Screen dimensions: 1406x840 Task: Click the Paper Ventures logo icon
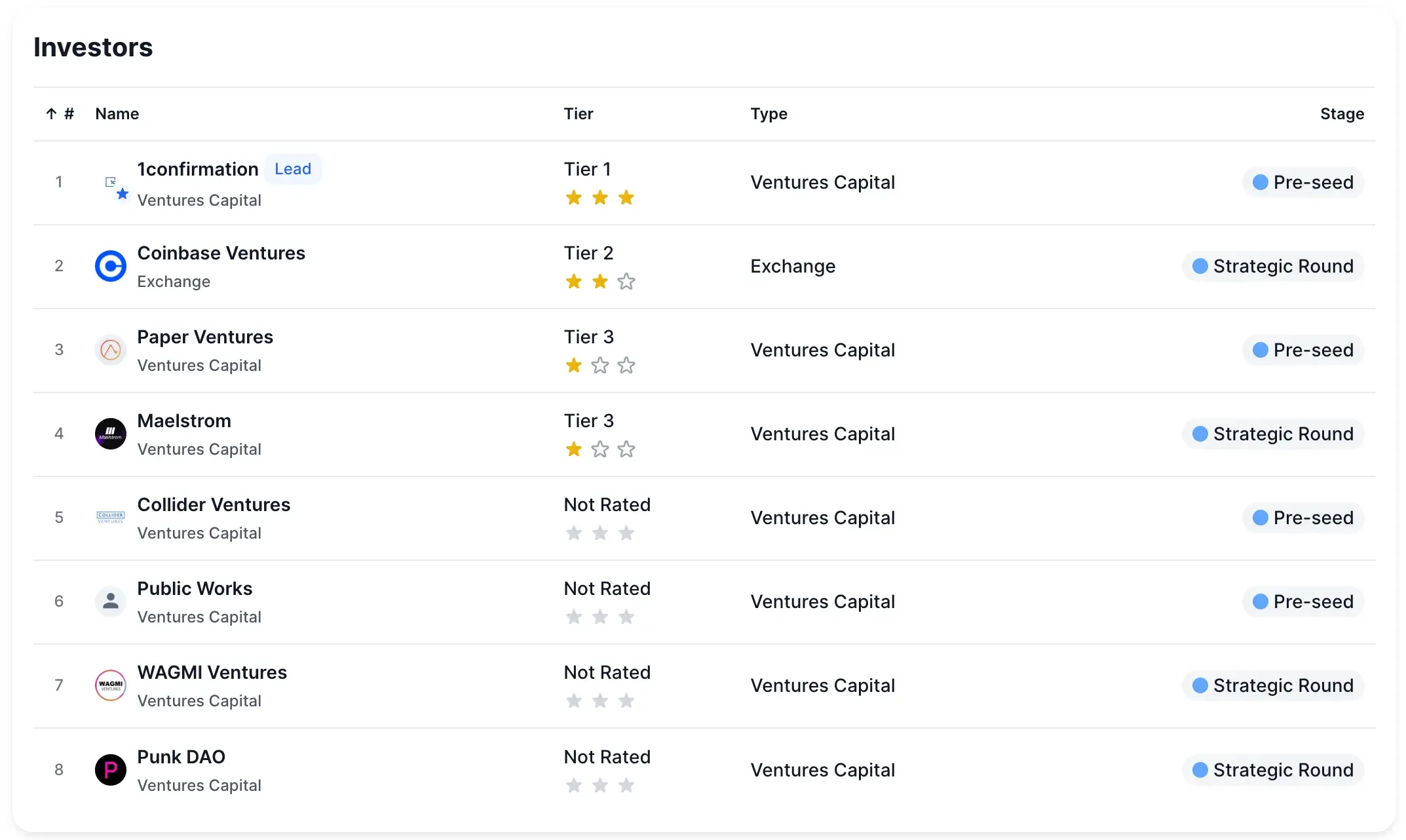coord(110,350)
